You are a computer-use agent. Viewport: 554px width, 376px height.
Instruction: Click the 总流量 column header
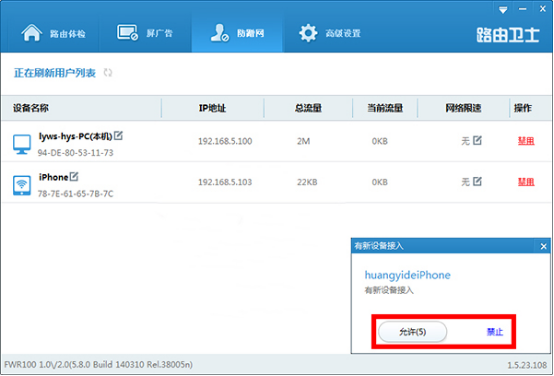tap(308, 108)
